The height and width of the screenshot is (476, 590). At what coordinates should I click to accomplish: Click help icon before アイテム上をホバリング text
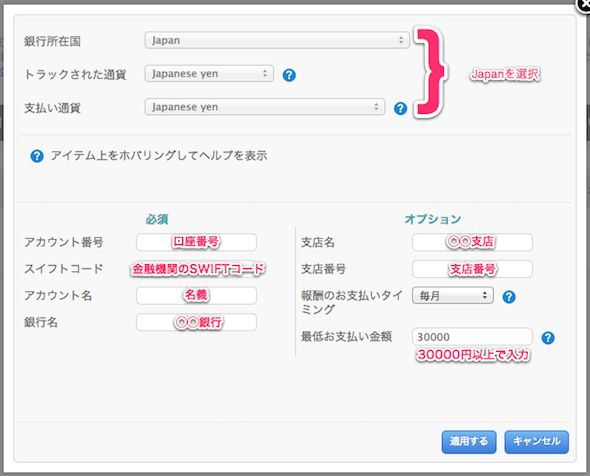(37, 156)
